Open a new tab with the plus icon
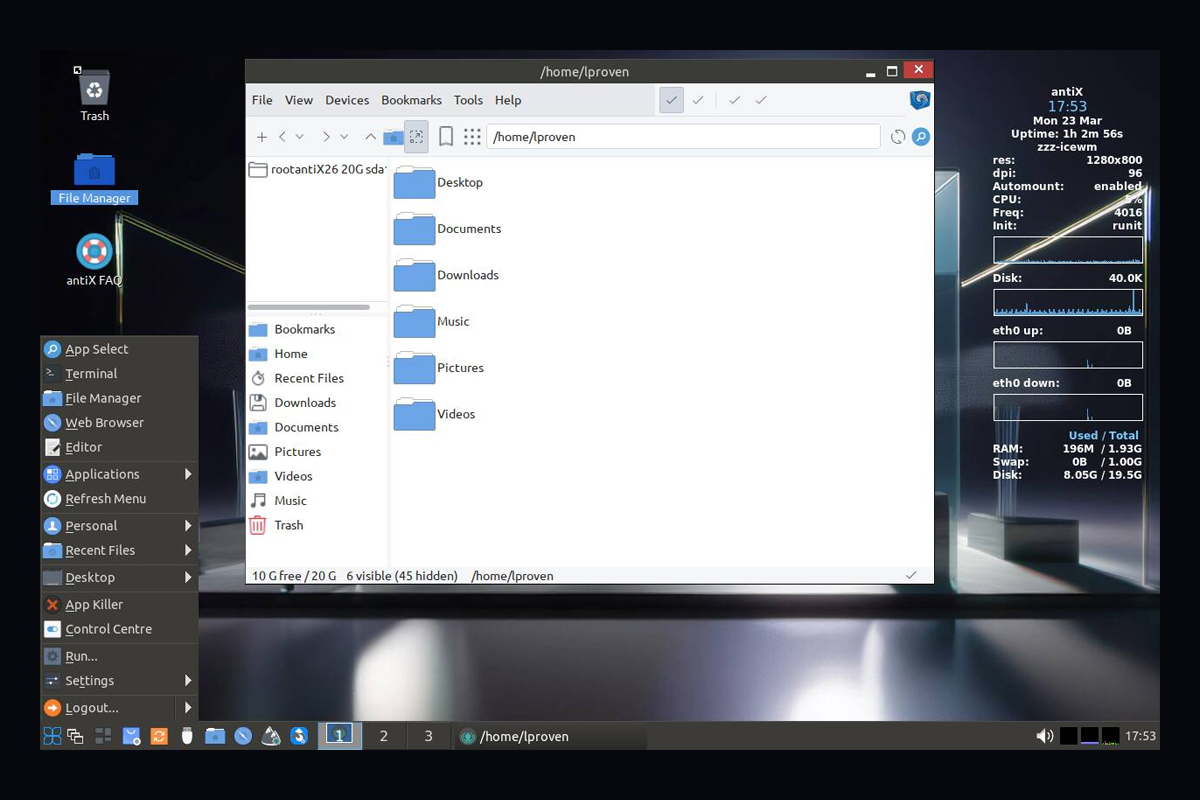The image size is (1200, 800). pyautogui.click(x=262, y=137)
